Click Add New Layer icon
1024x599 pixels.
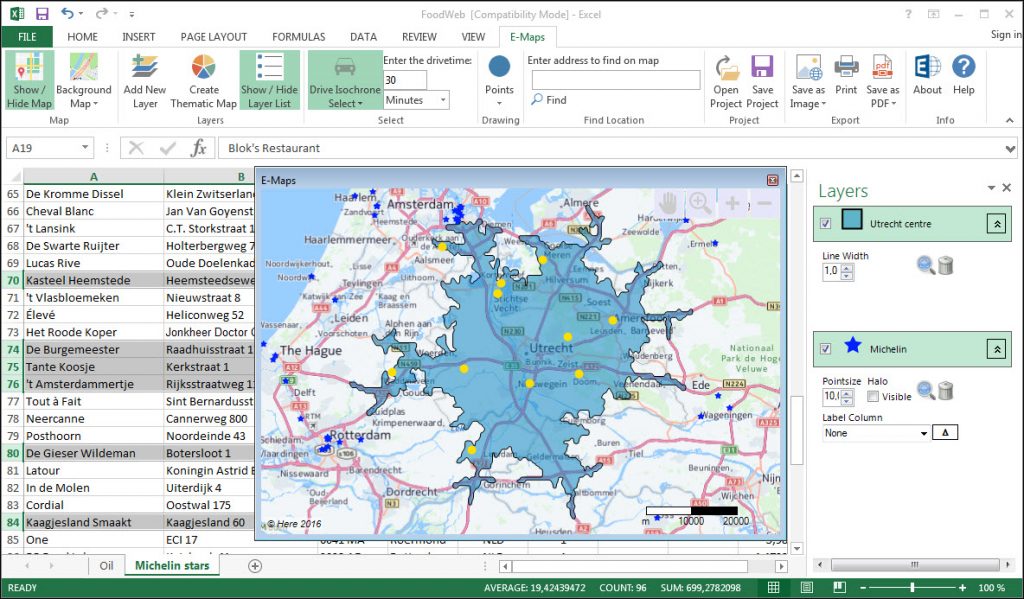[x=144, y=67]
